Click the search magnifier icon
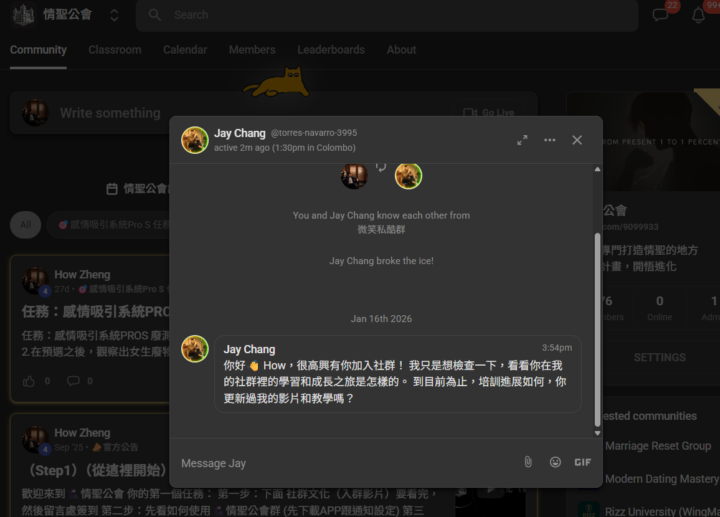 point(155,15)
